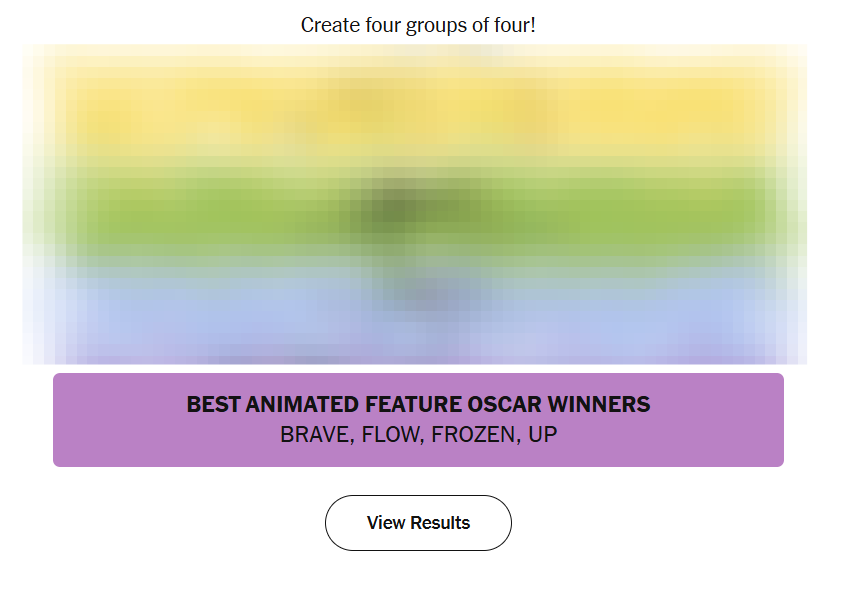Screen dimensions: 842x600
Task: Click the word UP in purple card
Action: [543, 435]
